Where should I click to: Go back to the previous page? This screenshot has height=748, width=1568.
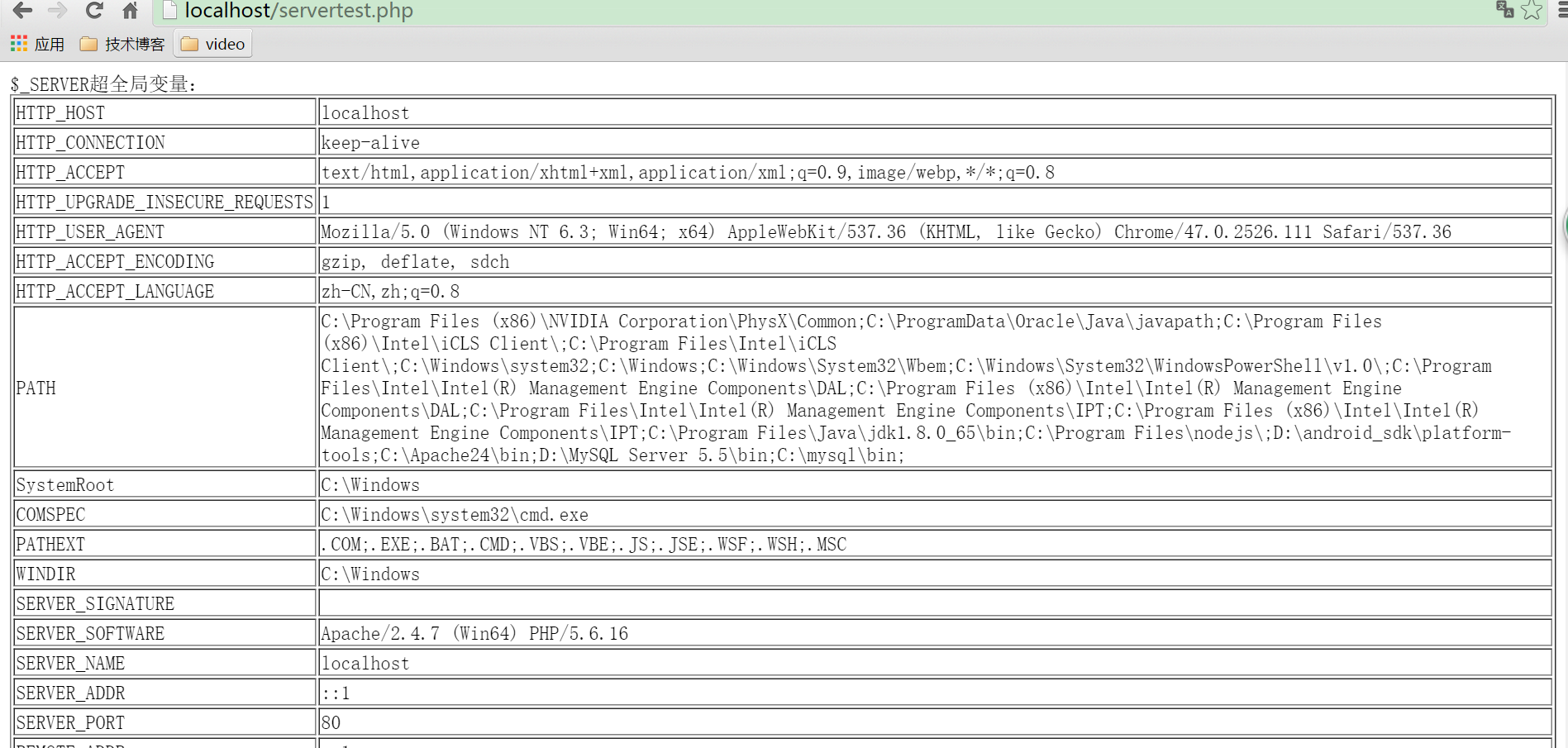(22, 11)
